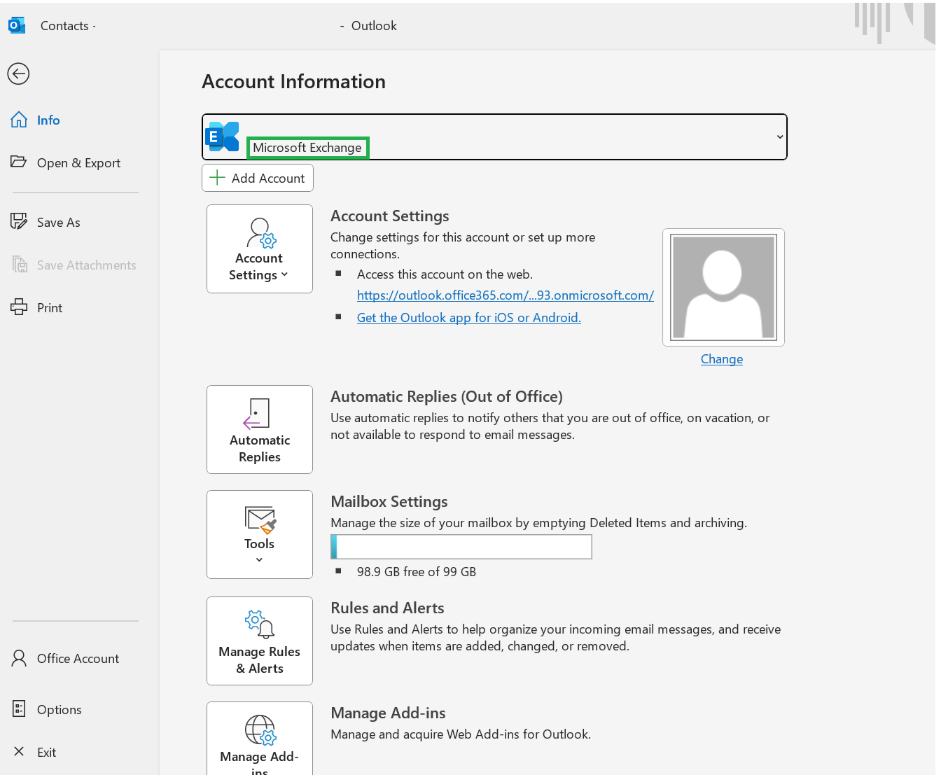936x775 pixels.
Task: Open the Manage Add-ins icon
Action: tap(259, 737)
